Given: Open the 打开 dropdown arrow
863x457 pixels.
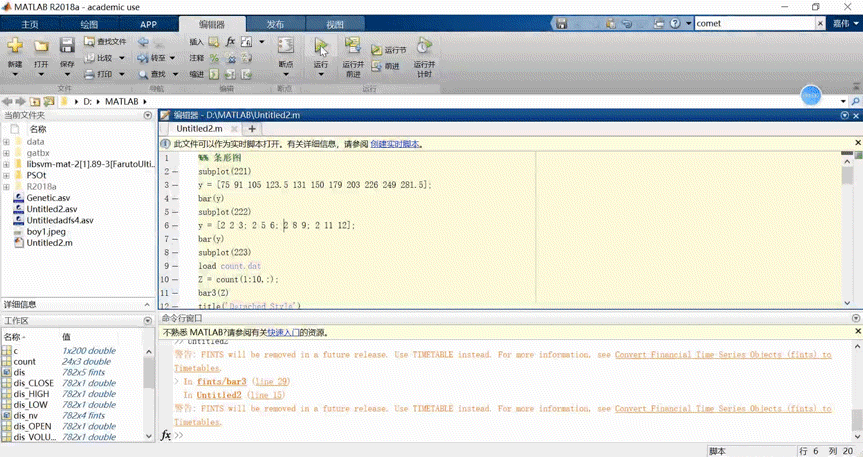Looking at the screenshot, I should tap(41, 74).
